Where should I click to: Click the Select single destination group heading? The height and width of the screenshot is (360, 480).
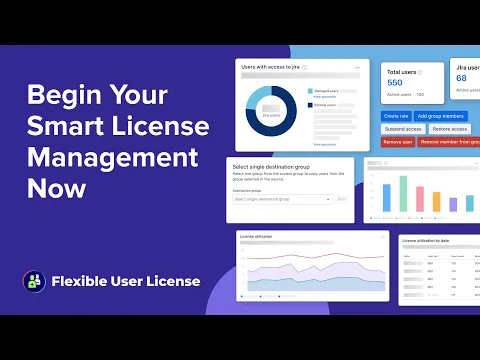pos(271,167)
